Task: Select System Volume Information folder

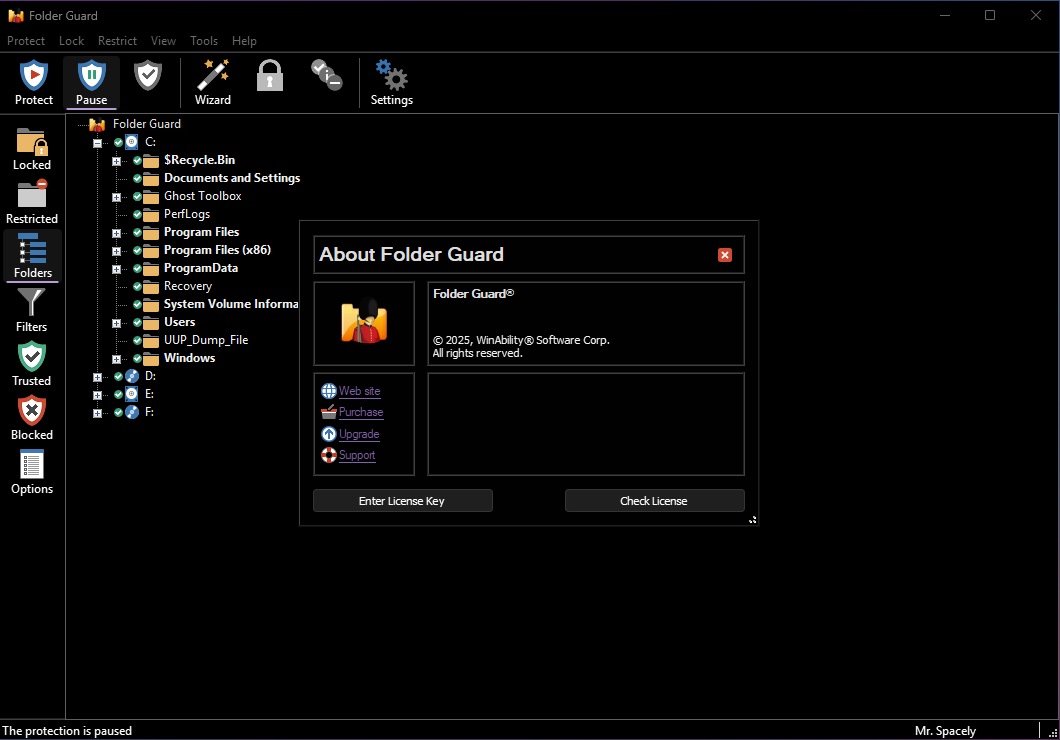Action: pyautogui.click(x=231, y=304)
